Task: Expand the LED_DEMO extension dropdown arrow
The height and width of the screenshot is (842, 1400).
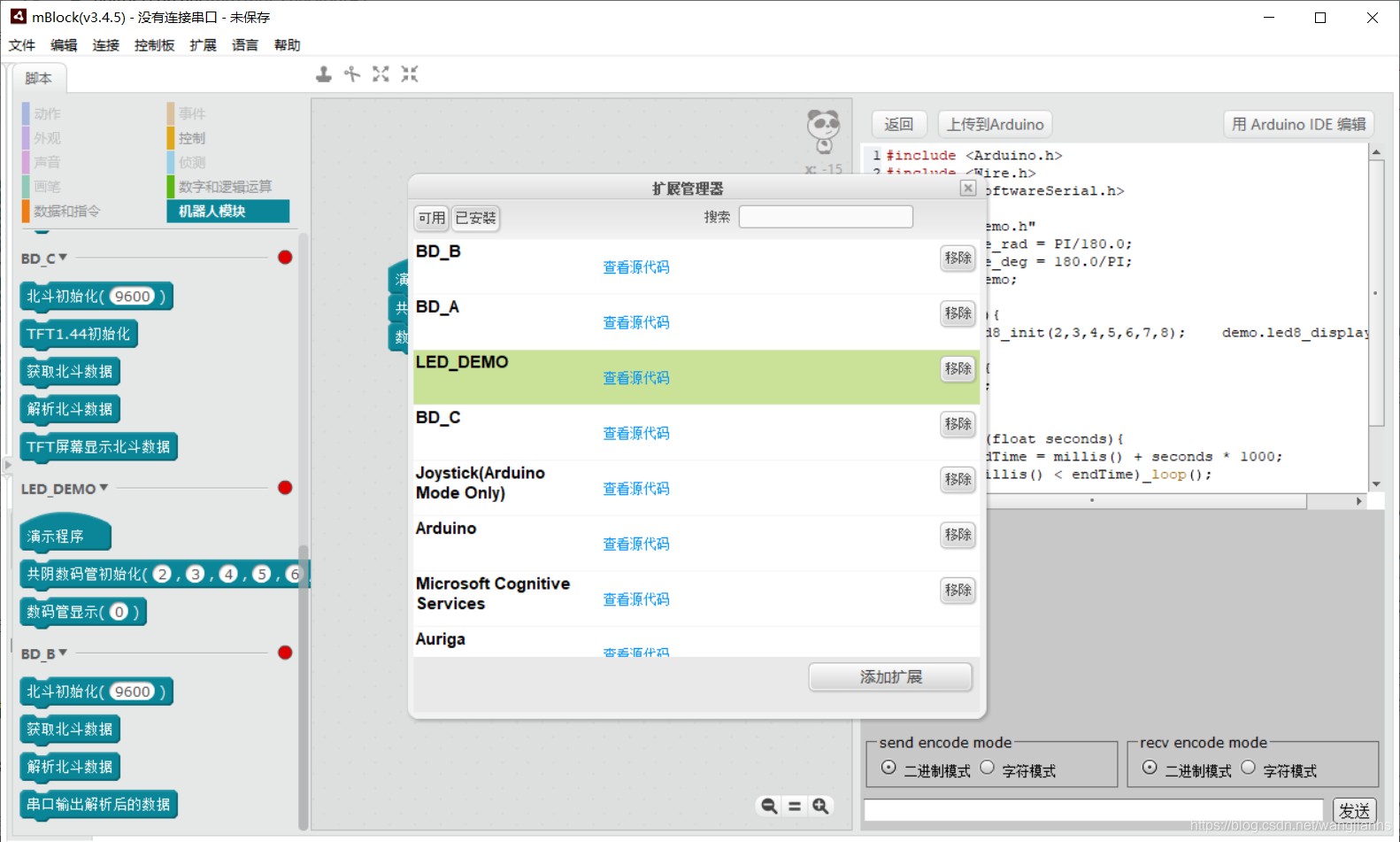Action: click(x=104, y=488)
